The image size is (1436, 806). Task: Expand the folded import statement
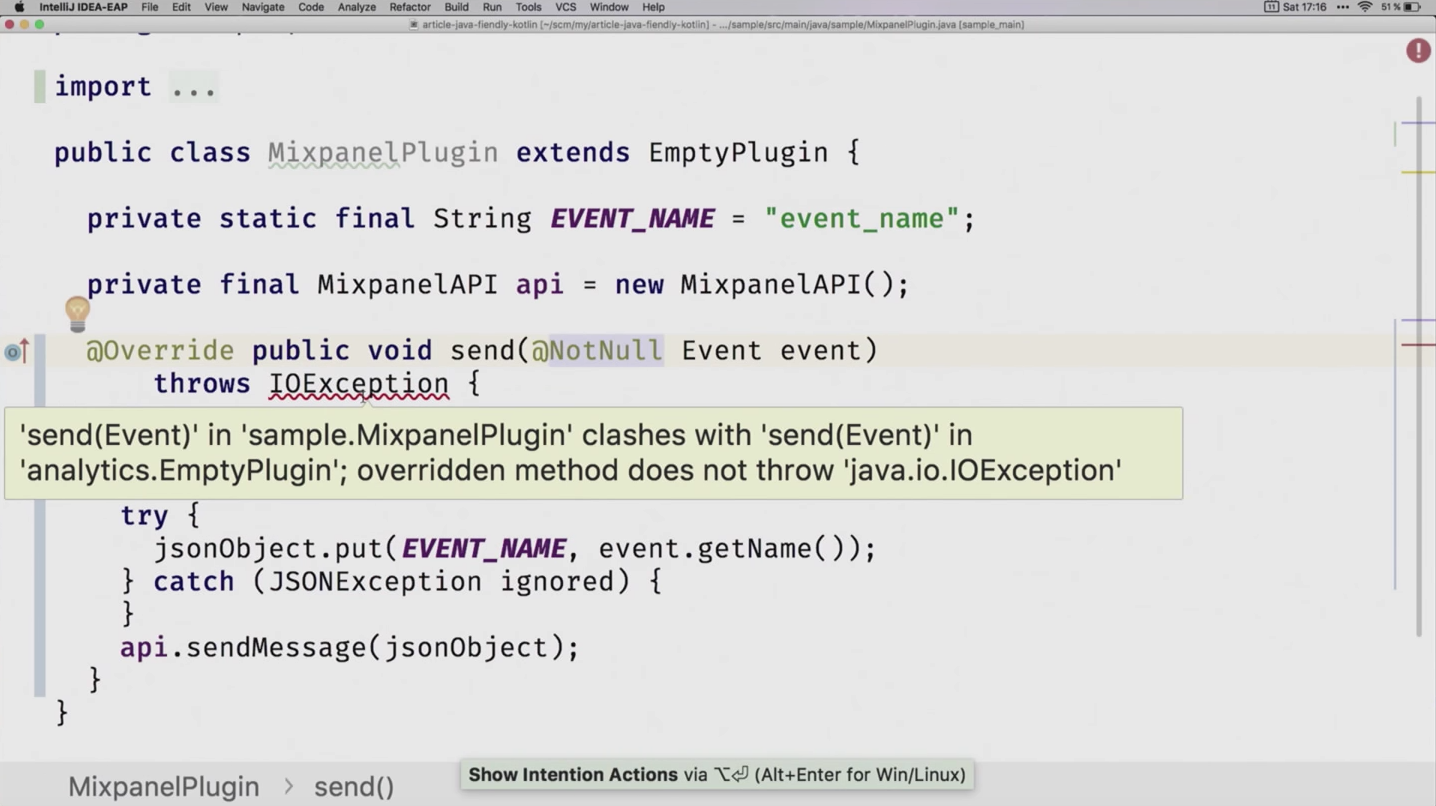point(193,87)
